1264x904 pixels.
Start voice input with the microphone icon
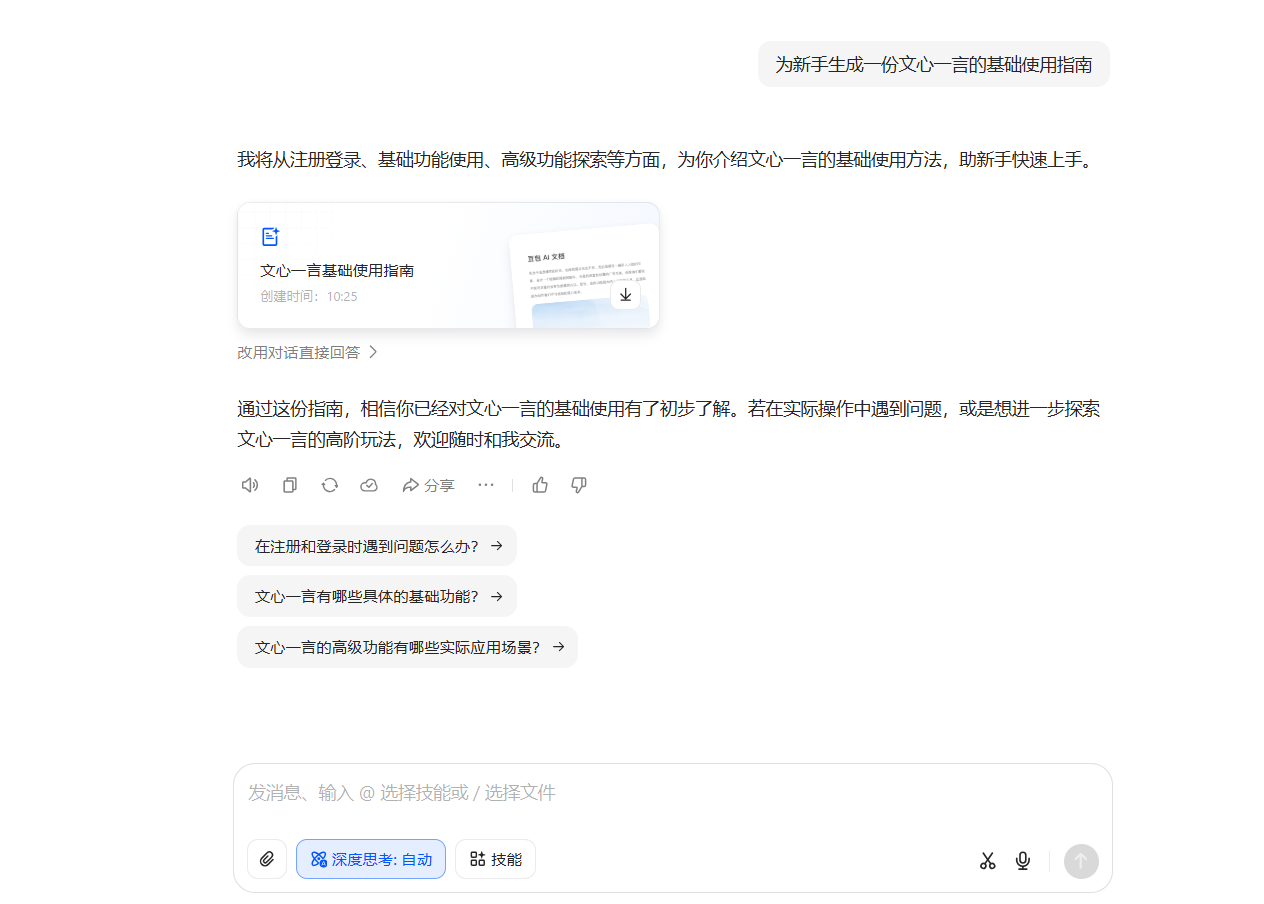1023,861
